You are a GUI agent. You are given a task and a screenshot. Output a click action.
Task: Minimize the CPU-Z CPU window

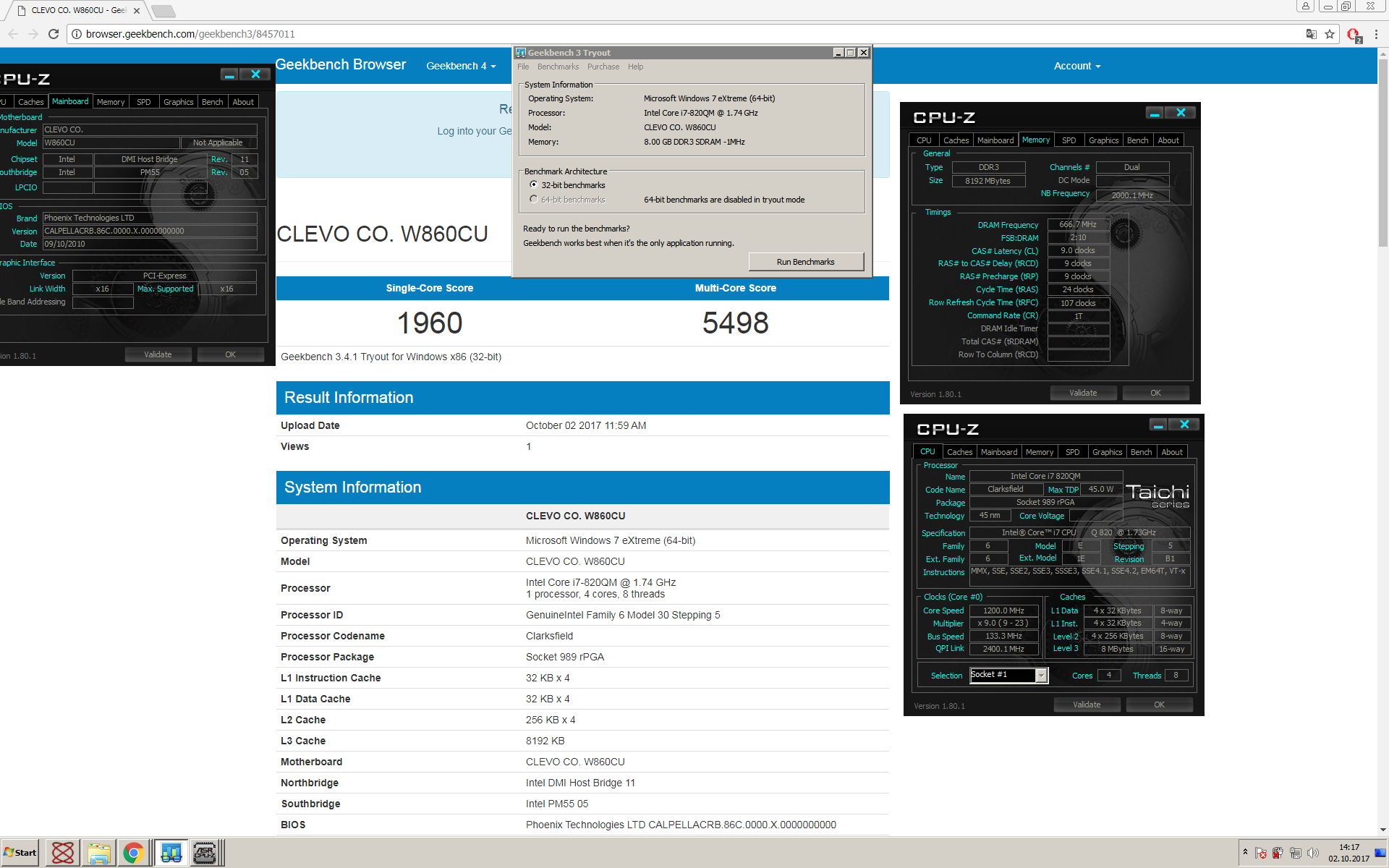click(1158, 425)
